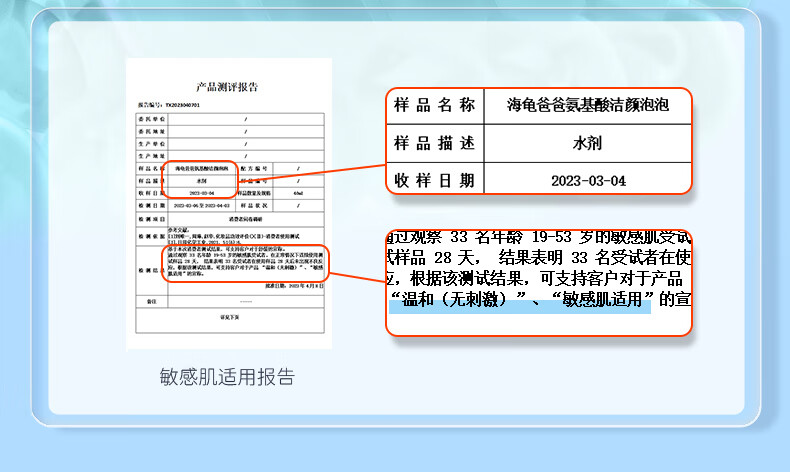Select the 收样日期 label cell
The image size is (790, 472).
pyautogui.click(x=434, y=180)
